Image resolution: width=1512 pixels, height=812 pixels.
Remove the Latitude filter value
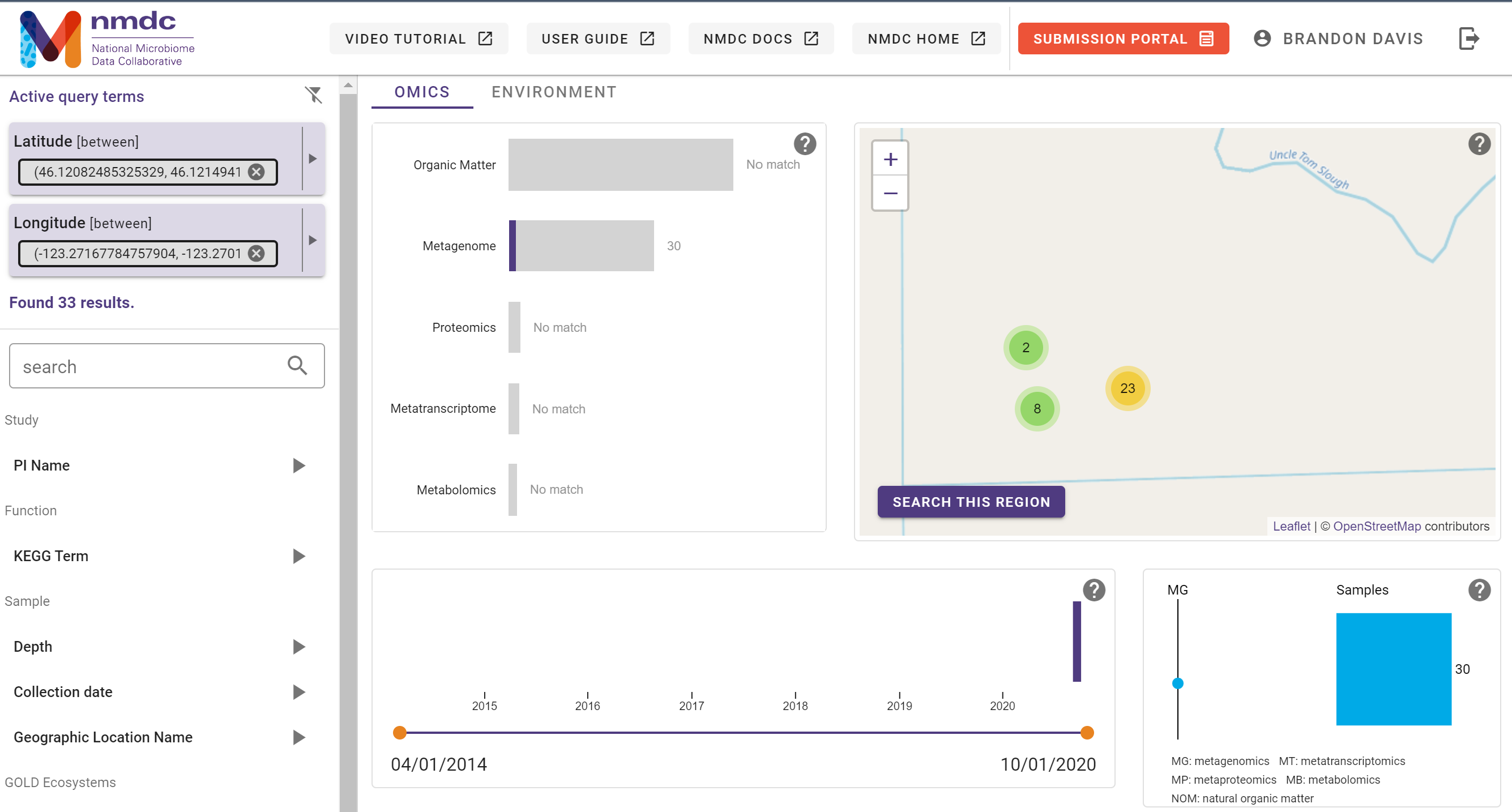click(x=256, y=172)
